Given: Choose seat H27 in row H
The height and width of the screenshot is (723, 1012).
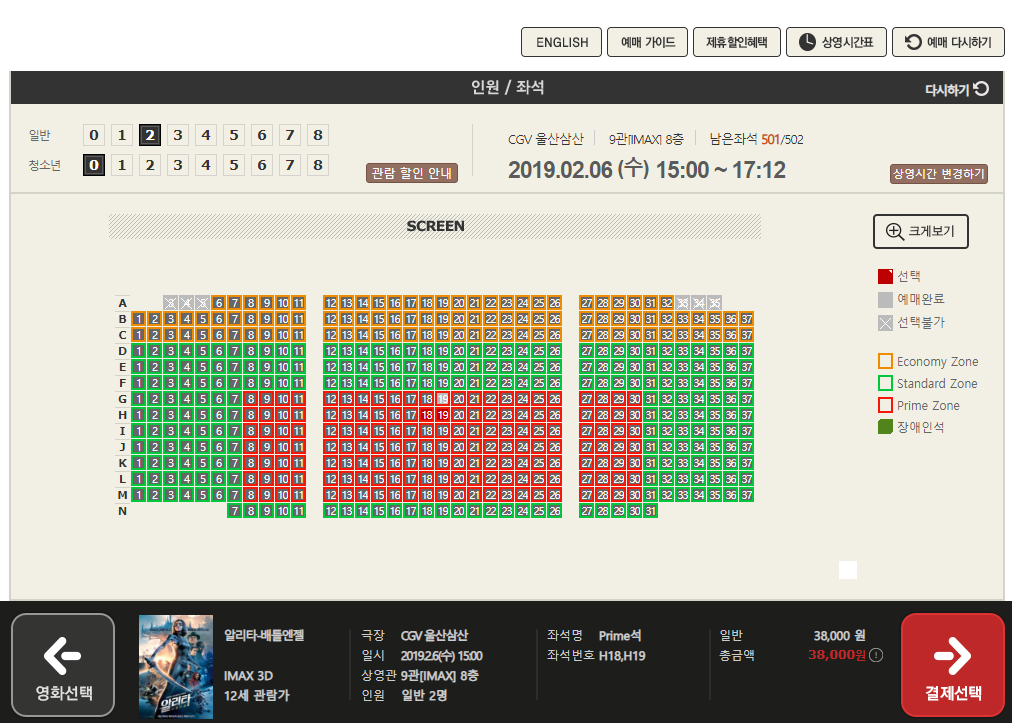Looking at the screenshot, I should pos(587,415).
